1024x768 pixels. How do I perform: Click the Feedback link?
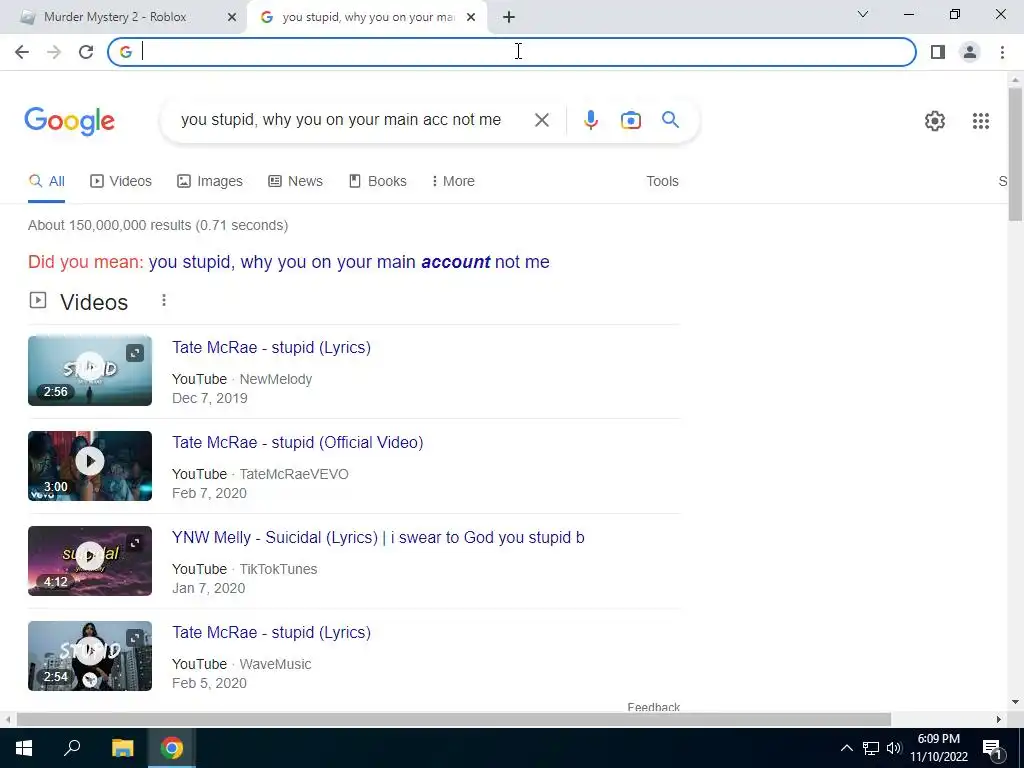click(x=653, y=707)
